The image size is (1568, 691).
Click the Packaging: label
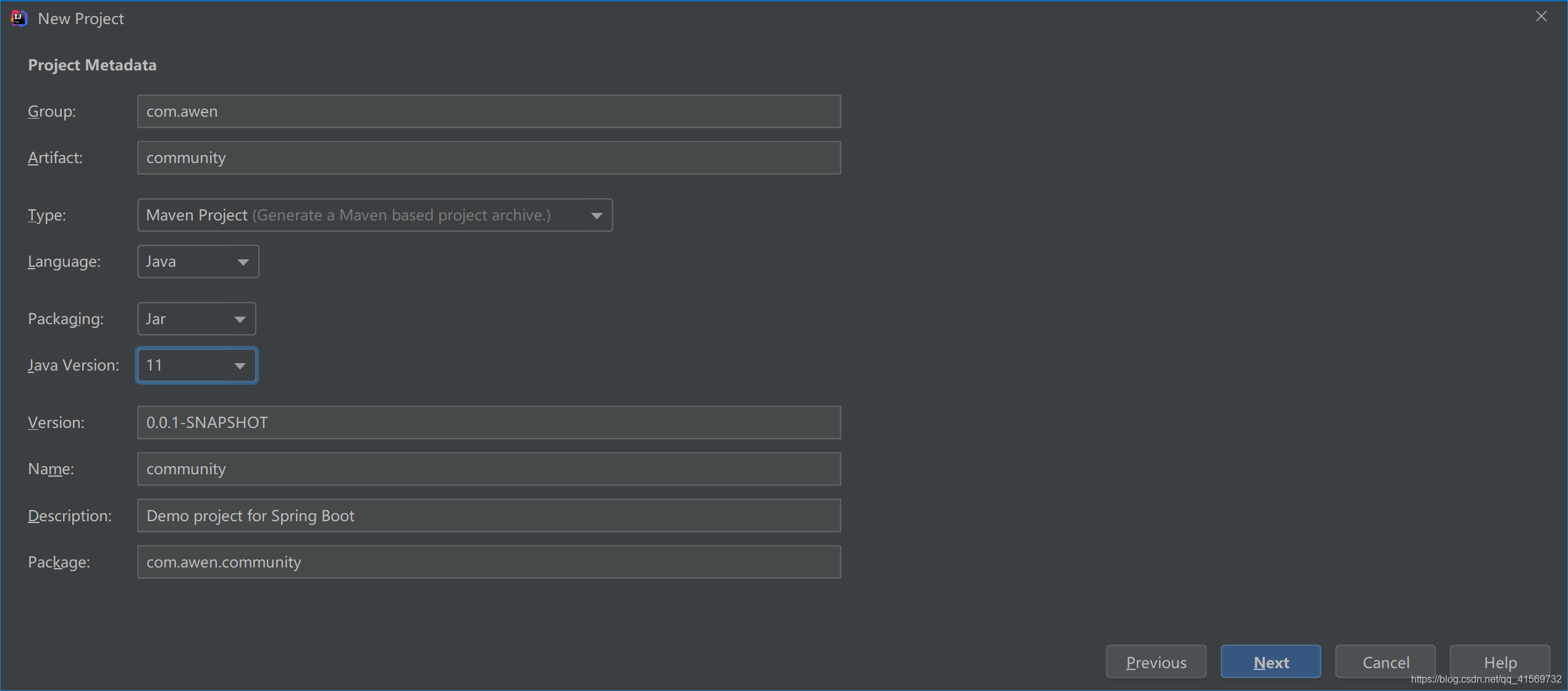[x=65, y=319]
